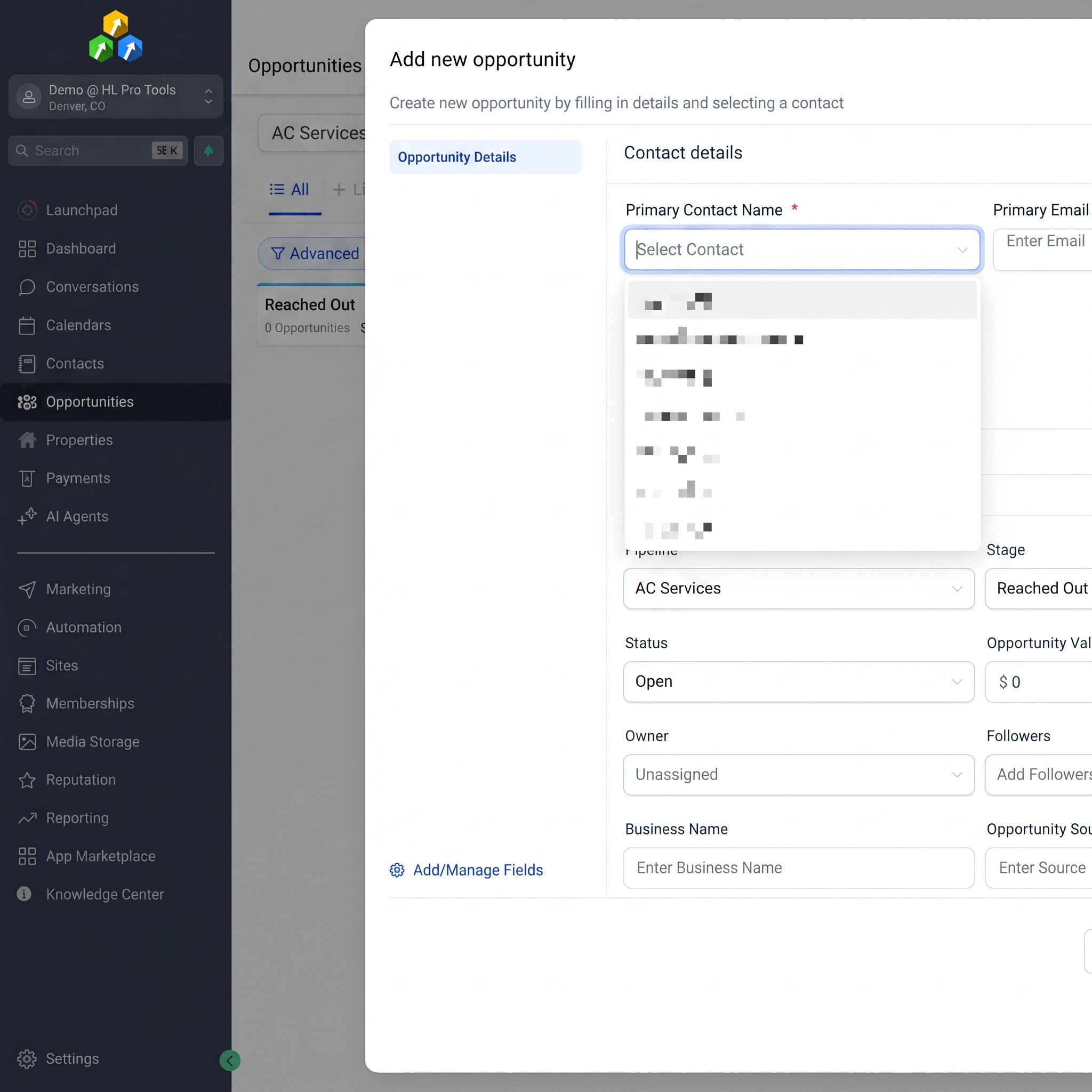This screenshot has height=1092, width=1092.
Task: Expand the Owner Unassigned dropdown
Action: (x=799, y=774)
